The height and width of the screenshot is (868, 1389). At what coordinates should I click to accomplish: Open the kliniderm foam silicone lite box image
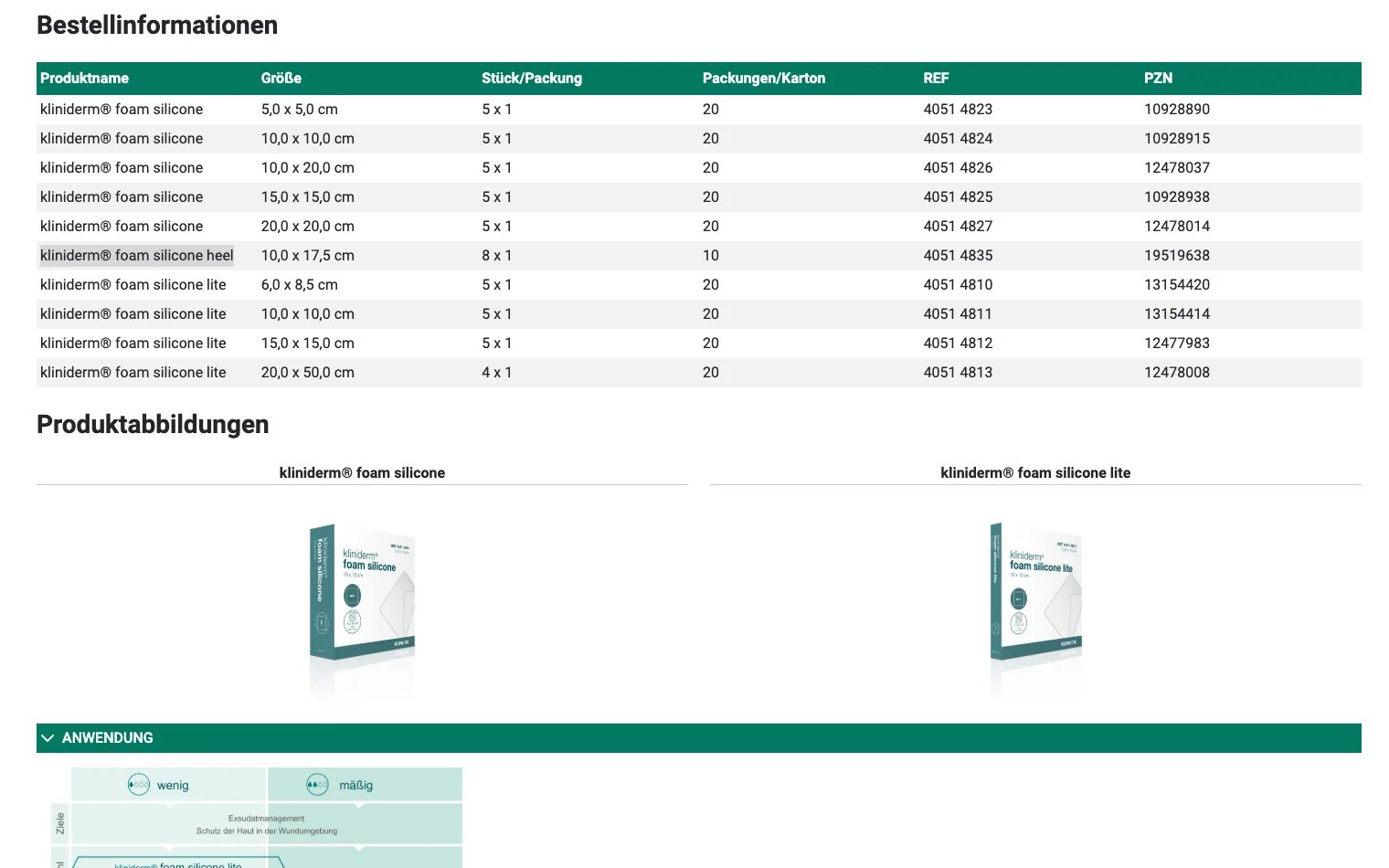coord(1036,592)
